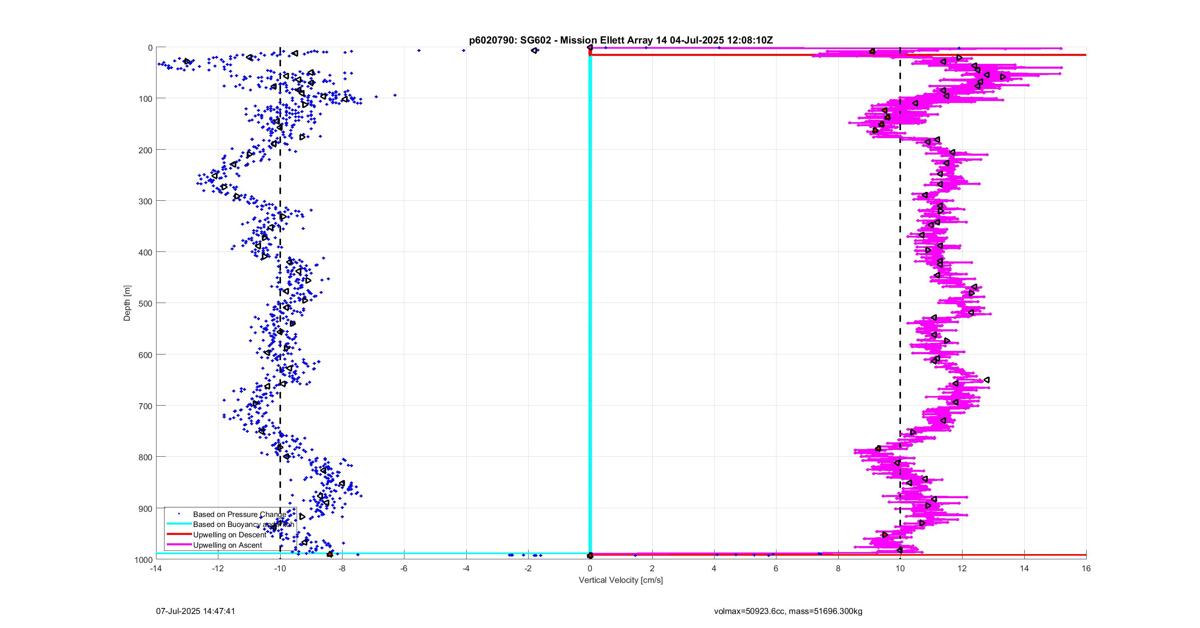Select legend entry 'Upwelling on Descent'
This screenshot has width=1200, height=628.
(230, 535)
